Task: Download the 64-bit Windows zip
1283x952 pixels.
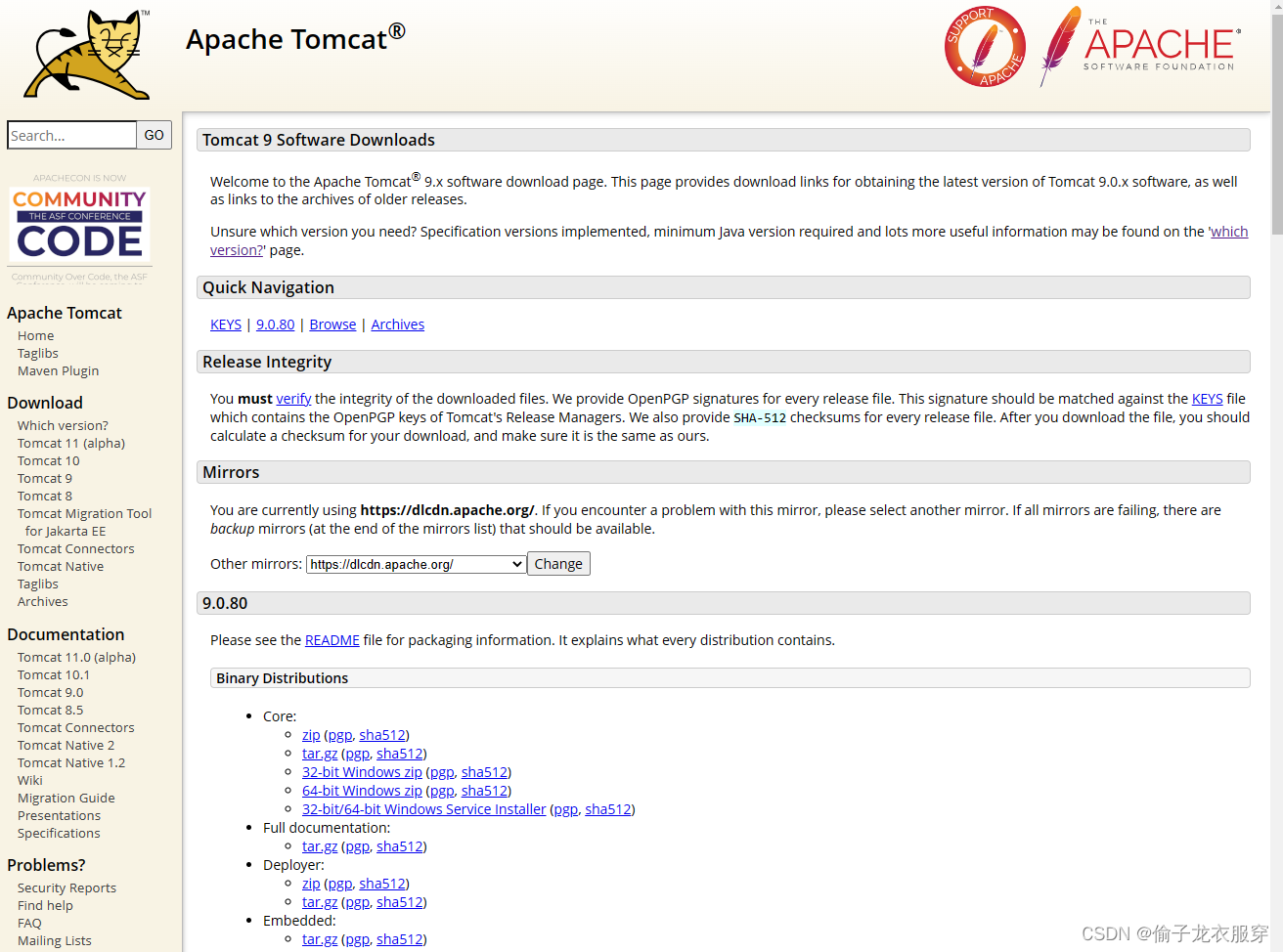Action: tap(362, 790)
